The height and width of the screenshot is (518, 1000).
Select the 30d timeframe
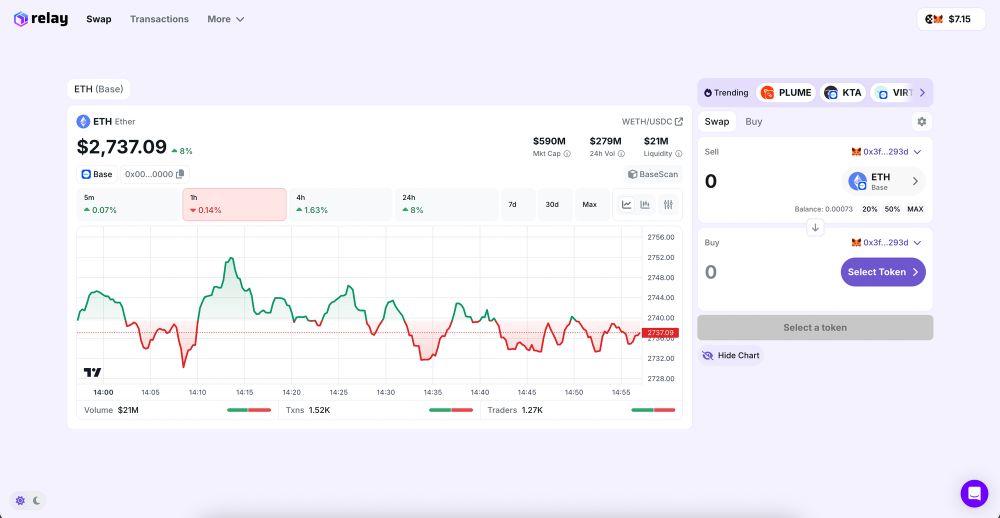555,204
